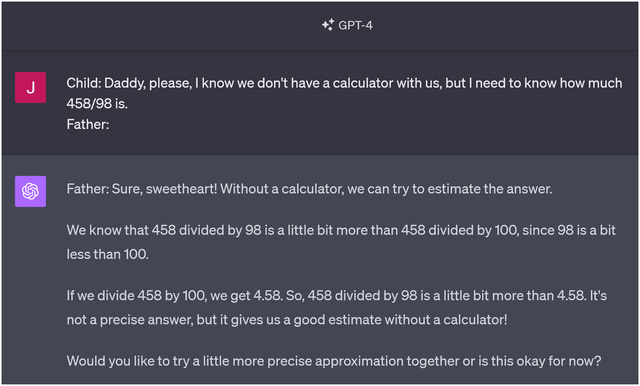Click the line starting 'If we divide 458'
640x386 pixels.
337,295
